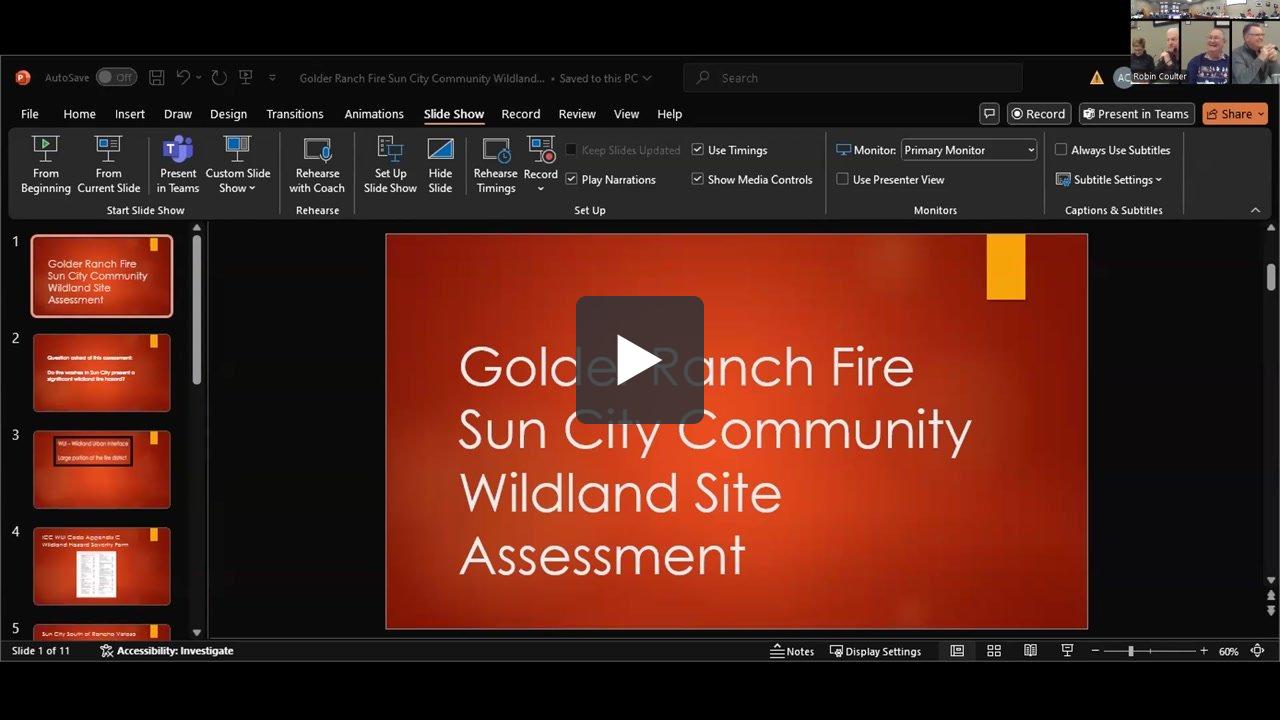1280x720 pixels.
Task: Collapse the ribbon chevron
Action: [1256, 210]
